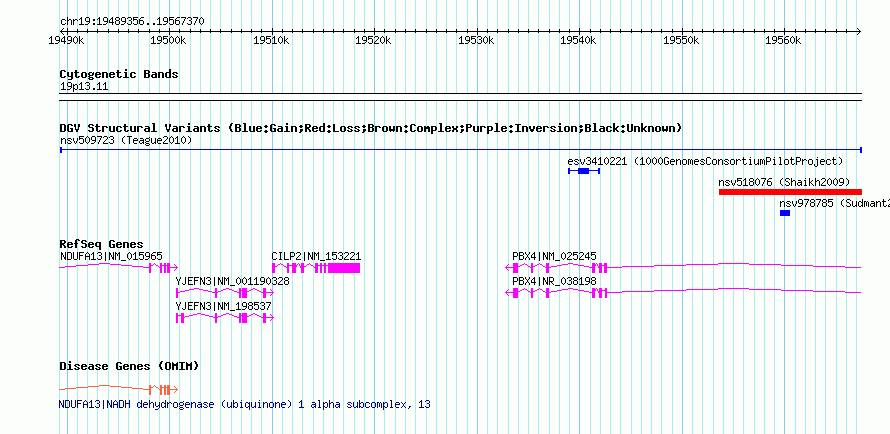
Task: Click the nsv509723 blue gain variant line
Action: (460, 150)
